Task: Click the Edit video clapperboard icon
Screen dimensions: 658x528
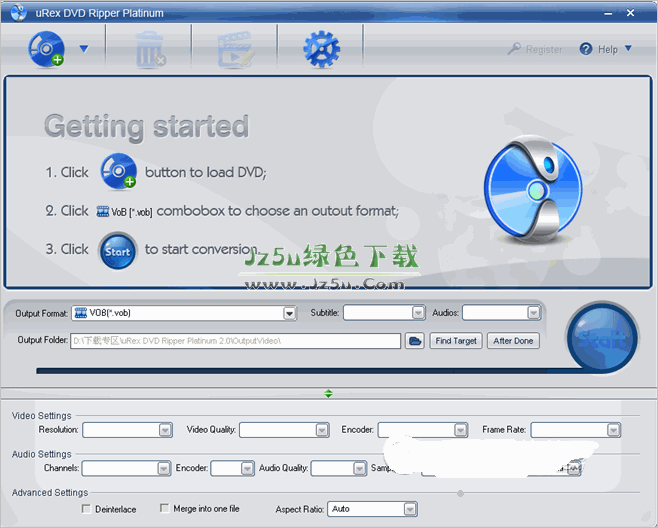Action: 235,49
